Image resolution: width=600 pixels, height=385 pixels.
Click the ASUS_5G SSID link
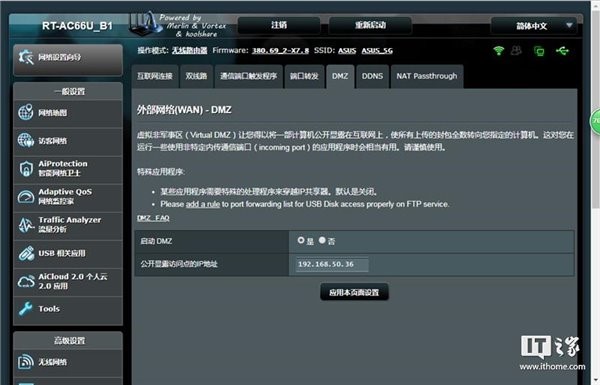(377, 51)
